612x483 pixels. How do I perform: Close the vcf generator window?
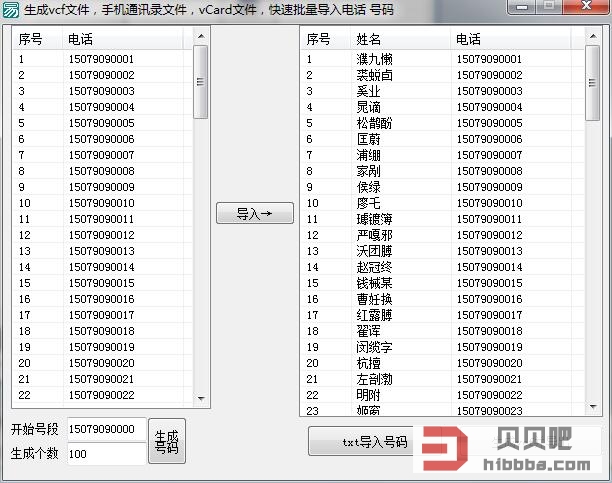[x=586, y=7]
